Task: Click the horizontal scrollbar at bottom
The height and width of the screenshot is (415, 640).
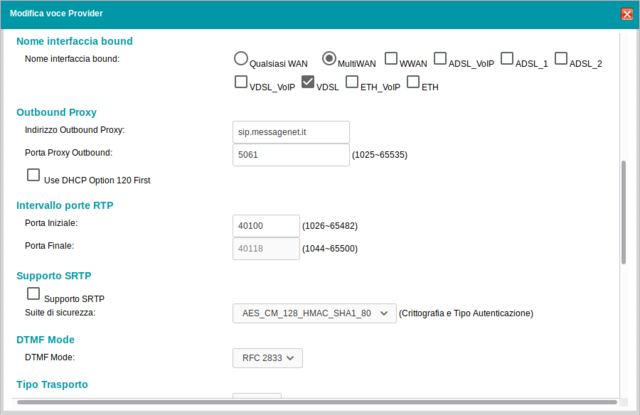Action: pos(317,402)
